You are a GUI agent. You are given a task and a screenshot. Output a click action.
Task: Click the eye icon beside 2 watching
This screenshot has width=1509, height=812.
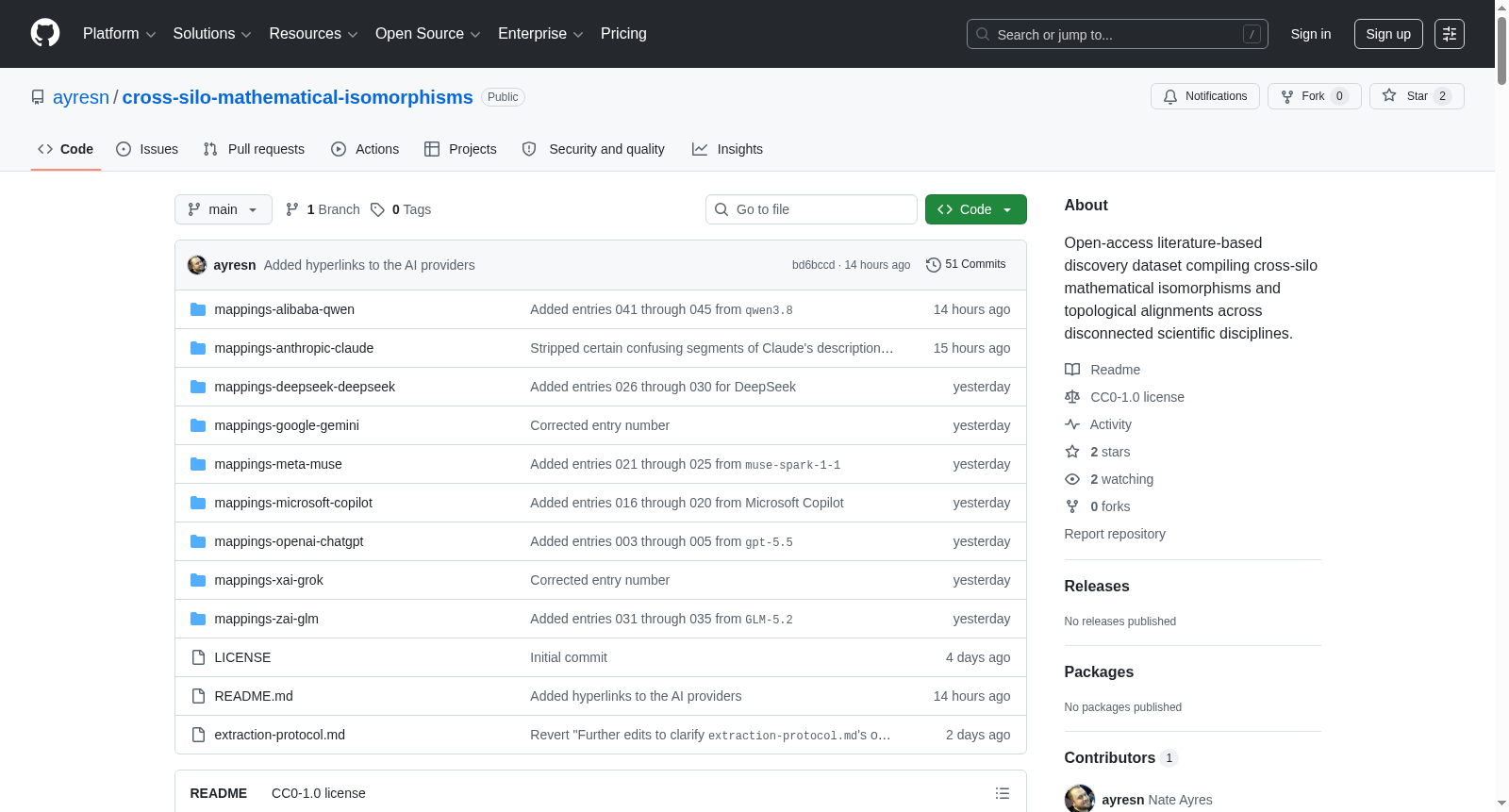click(x=1072, y=479)
